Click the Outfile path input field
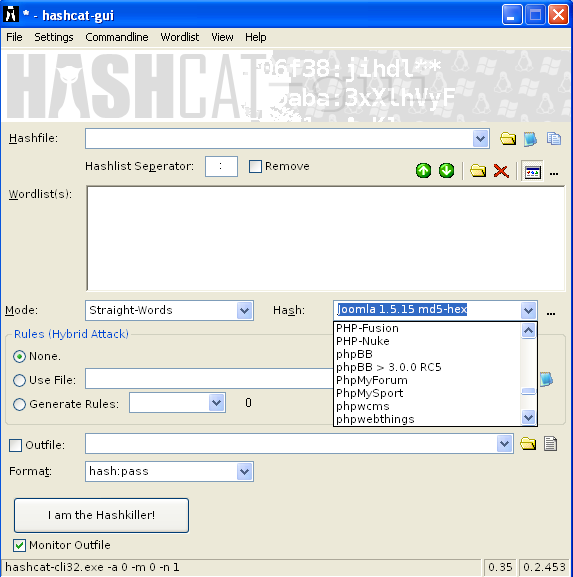The height and width of the screenshot is (577, 573). pyautogui.click(x=291, y=444)
